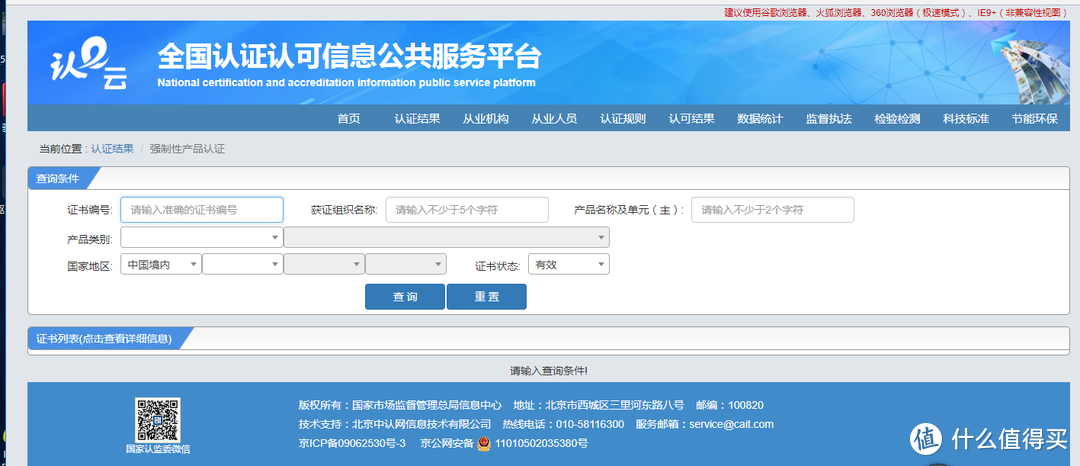Expand the 国家地区 dropdown showing 中国境内
The image size is (1080, 466).
click(160, 264)
